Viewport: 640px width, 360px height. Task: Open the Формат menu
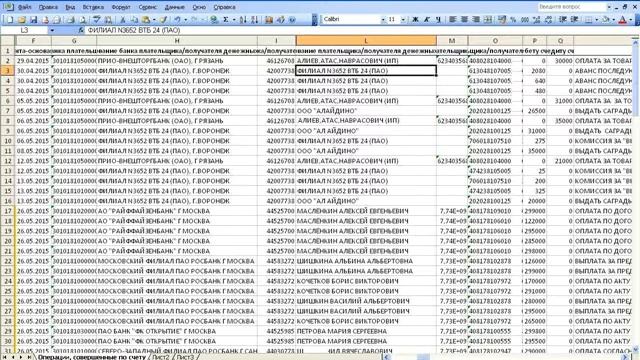121,7
